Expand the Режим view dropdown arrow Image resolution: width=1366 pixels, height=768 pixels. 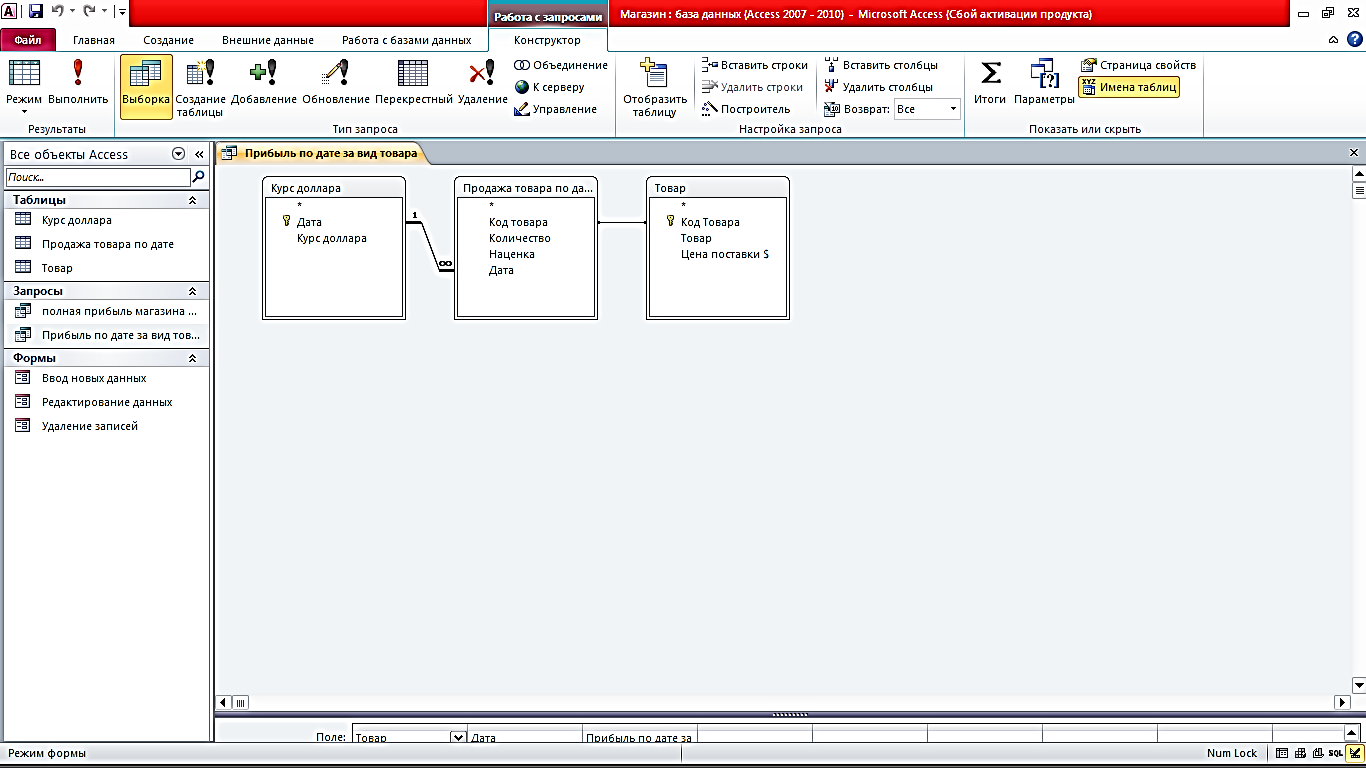point(24,111)
